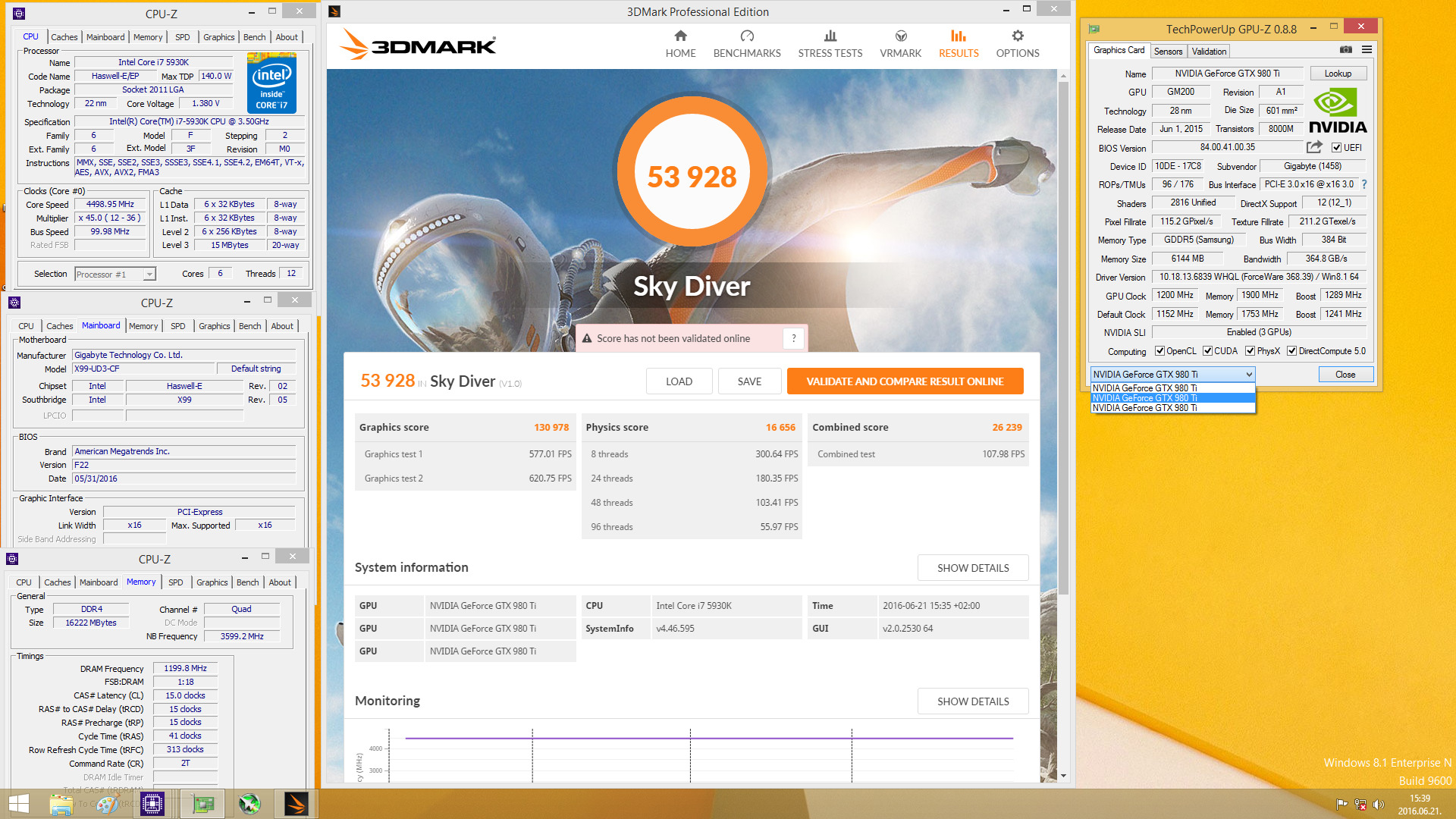Switch to Caches tab in top CPU-Z
Image resolution: width=1456 pixels, height=819 pixels.
tap(64, 37)
